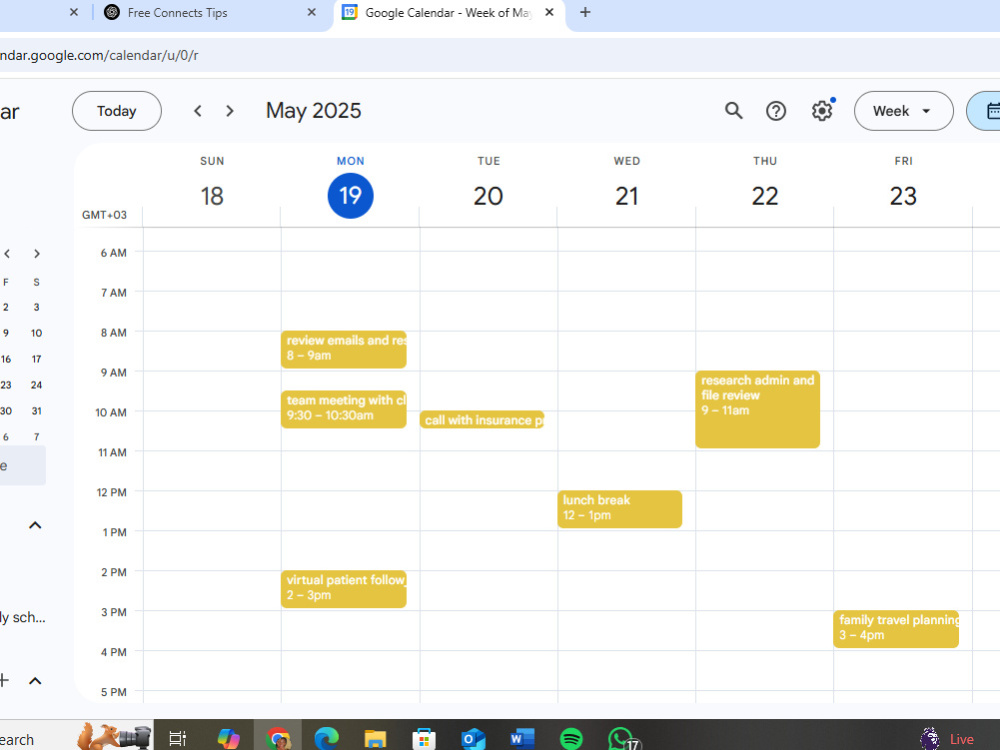The image size is (1000, 750).
Task: Open the help question mark menu
Action: tap(776, 111)
